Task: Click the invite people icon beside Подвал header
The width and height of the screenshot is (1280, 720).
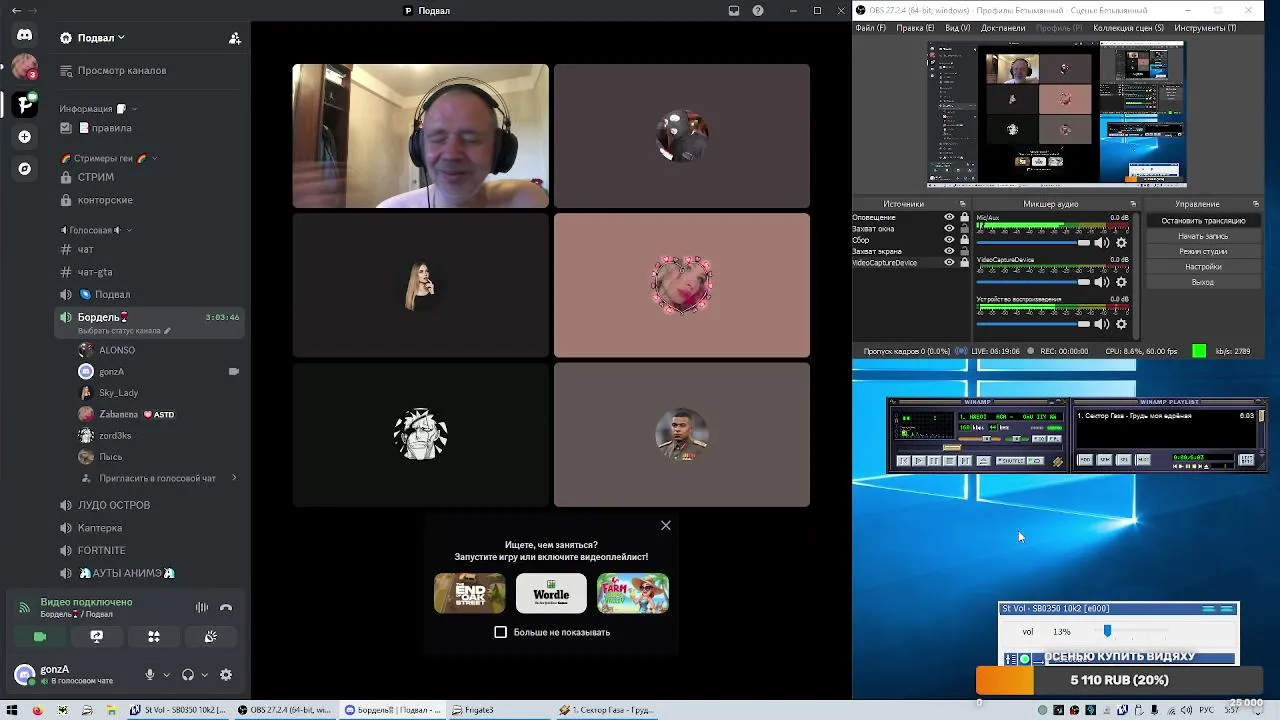Action: pos(235,38)
